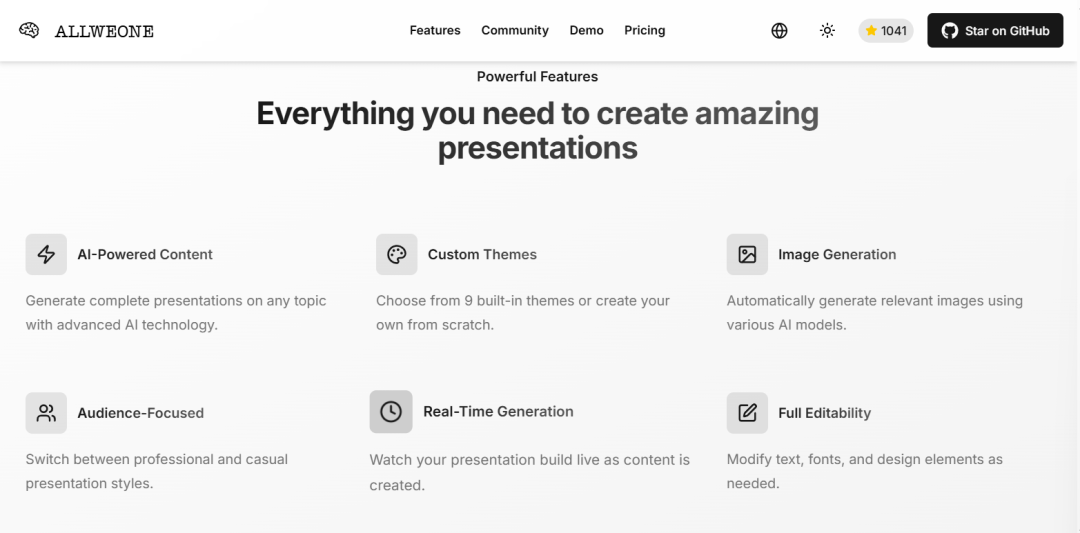Click the pencil Full Editability icon
This screenshot has width=1080, height=533.
747,412
